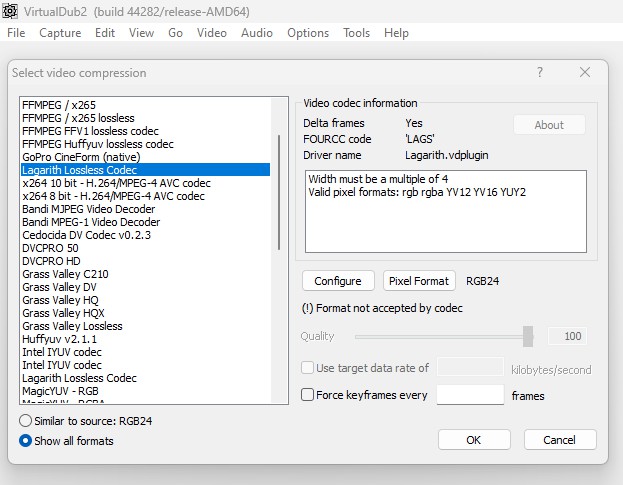Viewport: 623px width, 485px height.
Task: Select 'Similar to source: RGB24' radio button
Action: (x=25, y=421)
